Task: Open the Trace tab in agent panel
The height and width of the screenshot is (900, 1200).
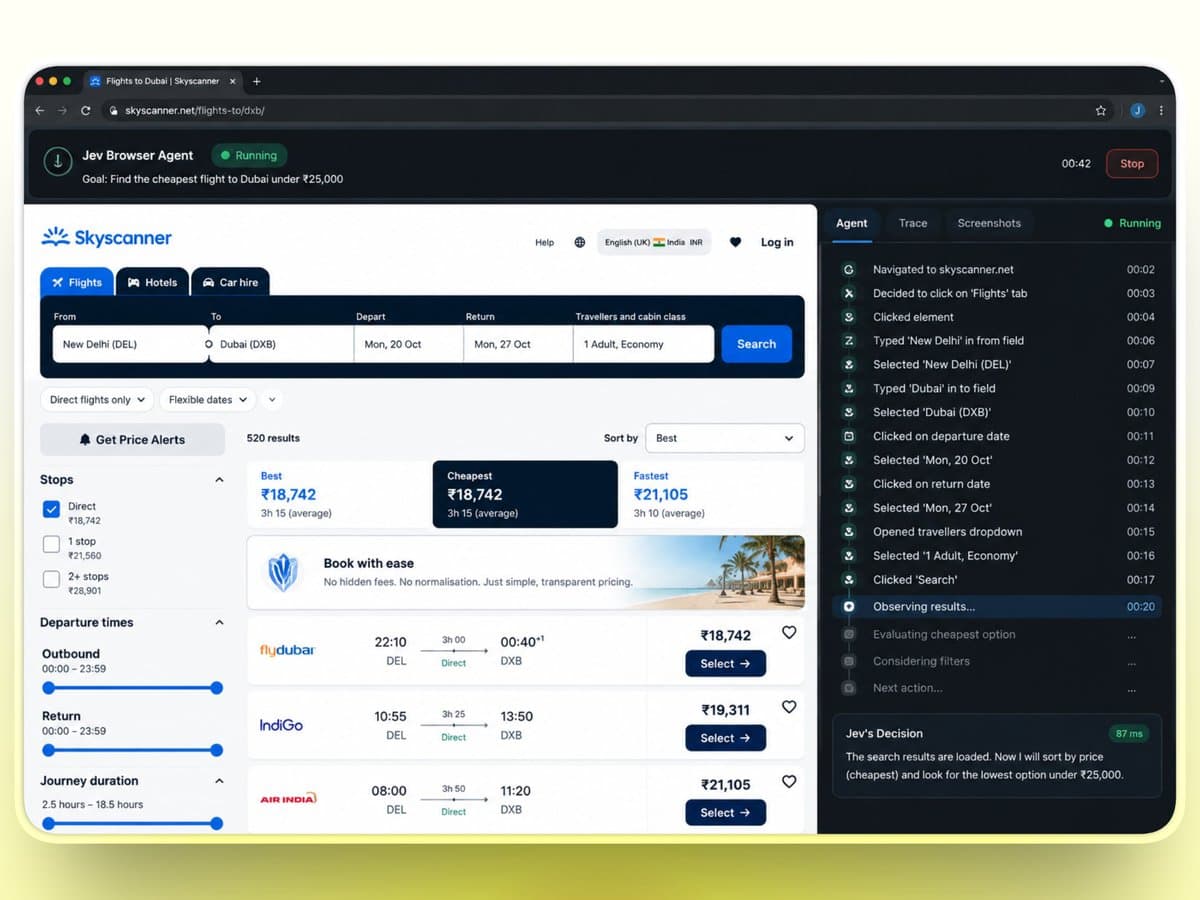Action: pos(913,223)
